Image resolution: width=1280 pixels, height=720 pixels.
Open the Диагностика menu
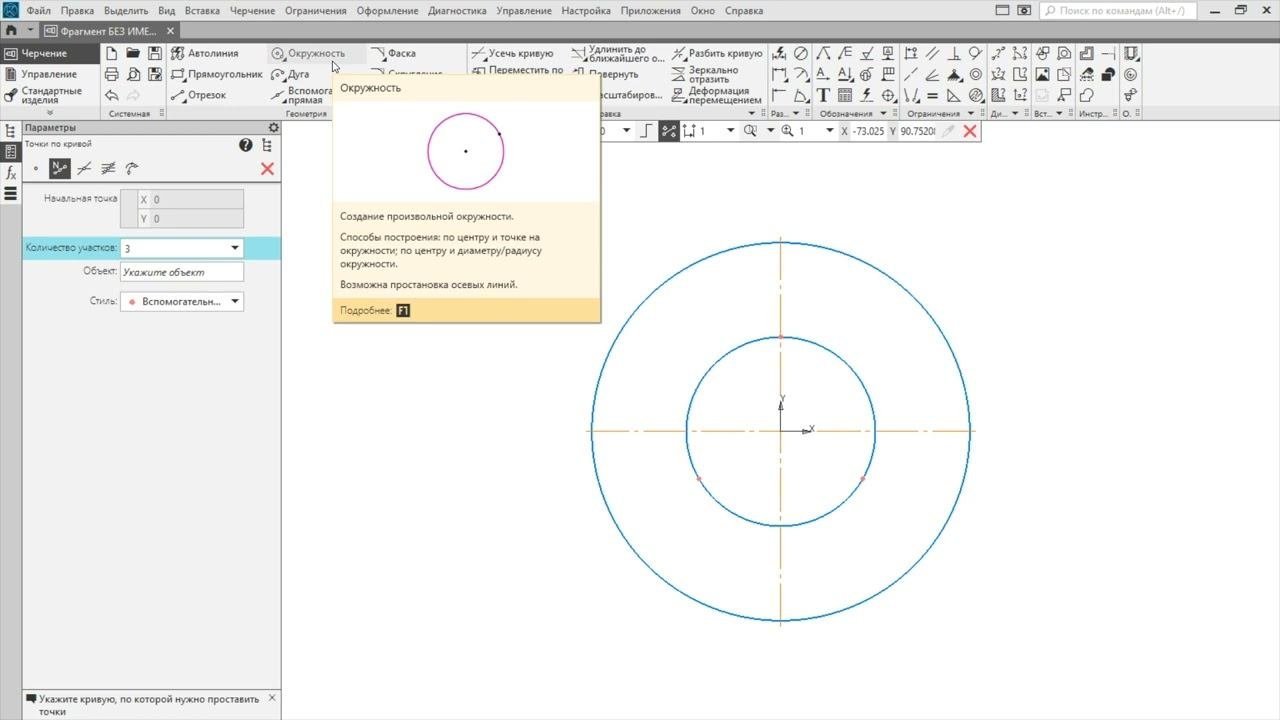click(x=457, y=11)
